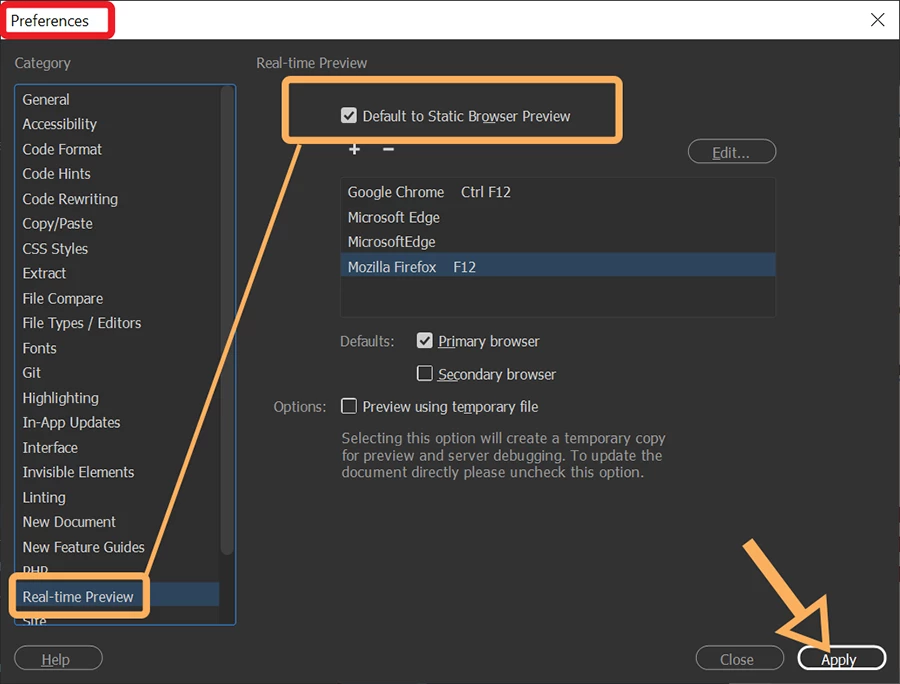The height and width of the screenshot is (684, 900).
Task: Select File Types / Editors category
Action: [82, 323]
